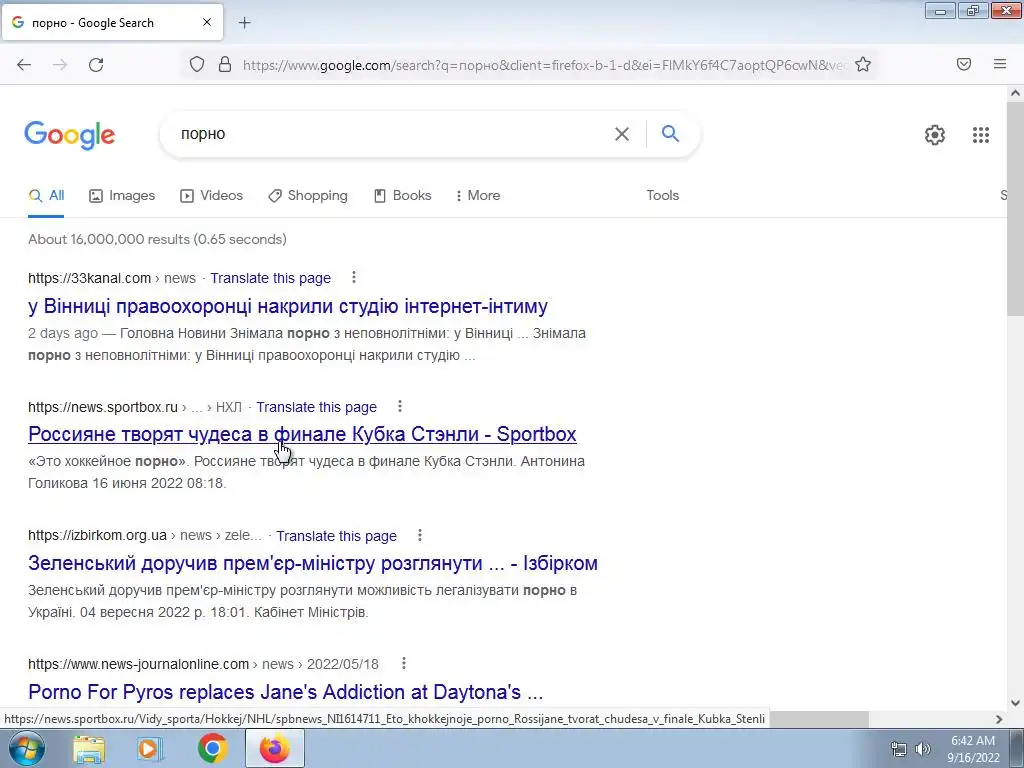Image resolution: width=1024 pixels, height=768 pixels.
Task: Open the 33kanal.com result headline
Action: 288,306
